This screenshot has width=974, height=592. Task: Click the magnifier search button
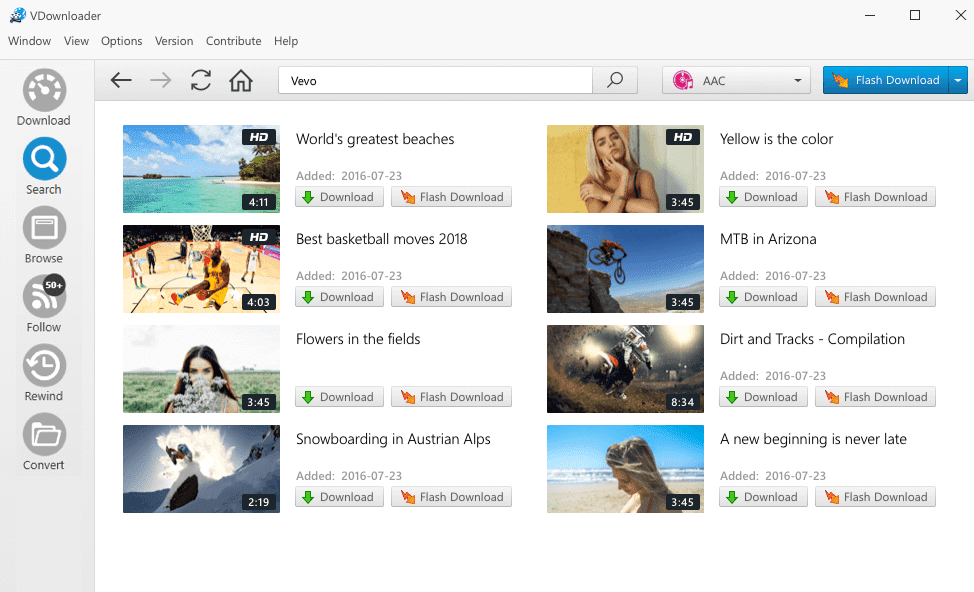tap(615, 80)
